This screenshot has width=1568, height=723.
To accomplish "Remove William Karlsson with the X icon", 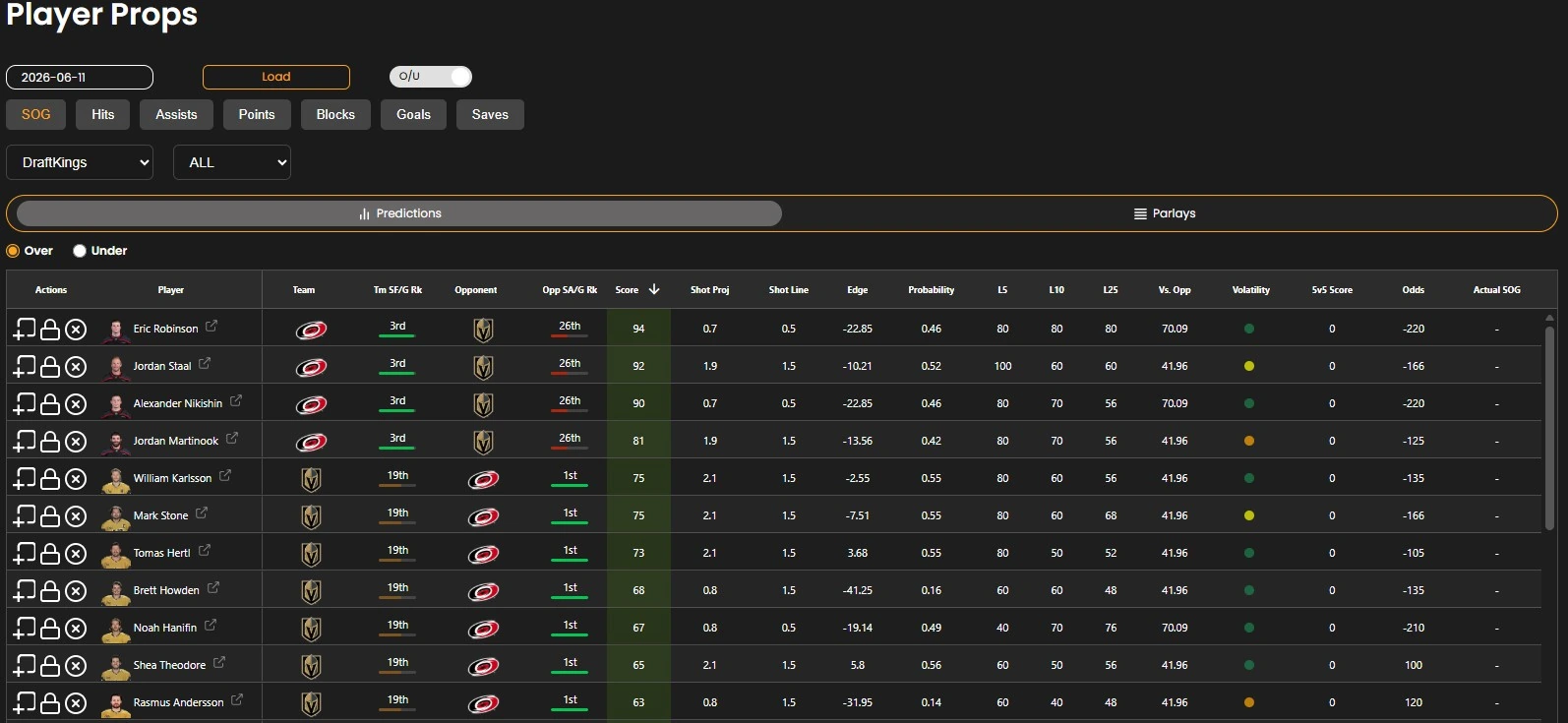I will pos(76,479).
